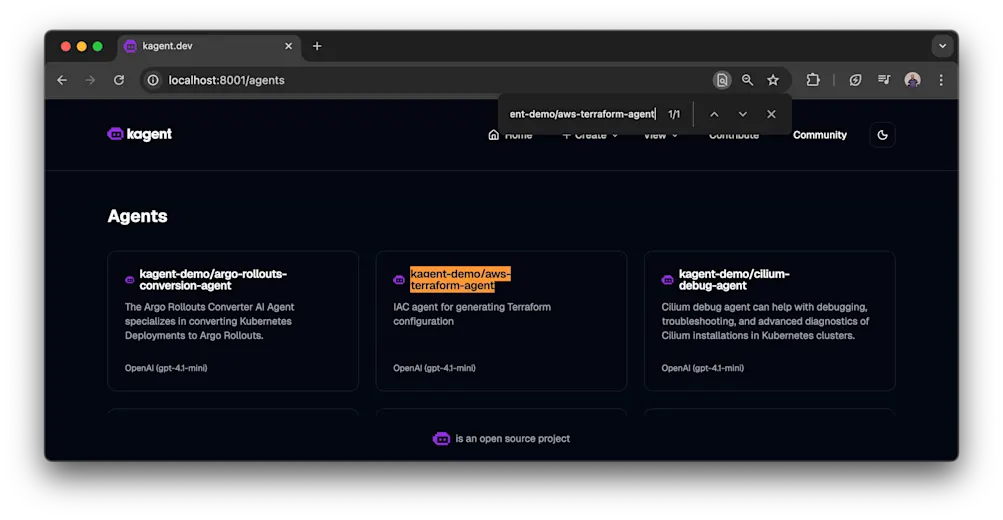The height and width of the screenshot is (520, 1003).
Task: Select the kagent.dev tab
Action: (208, 46)
